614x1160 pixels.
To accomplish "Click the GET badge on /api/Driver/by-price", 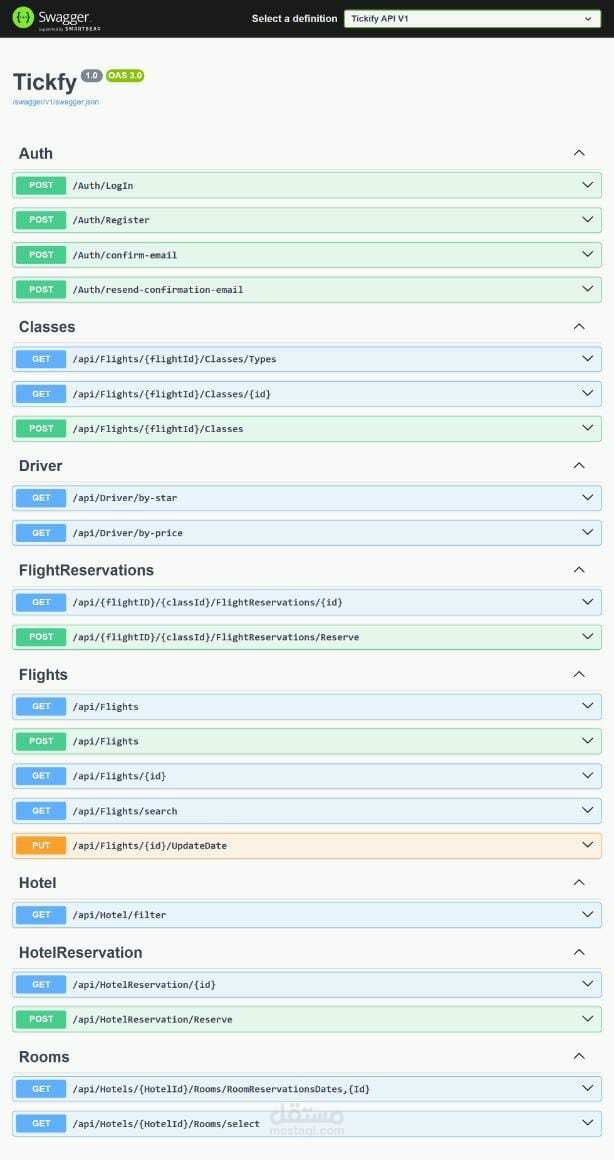I will 40,533.
